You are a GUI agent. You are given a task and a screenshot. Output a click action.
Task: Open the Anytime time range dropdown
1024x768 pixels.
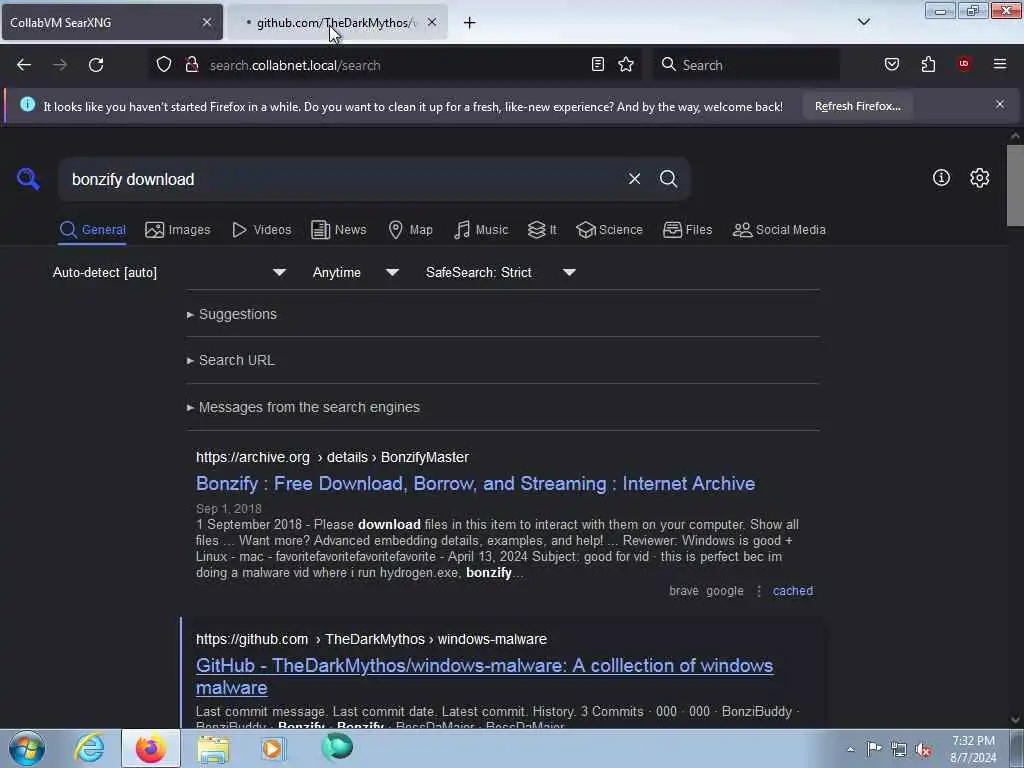[355, 272]
